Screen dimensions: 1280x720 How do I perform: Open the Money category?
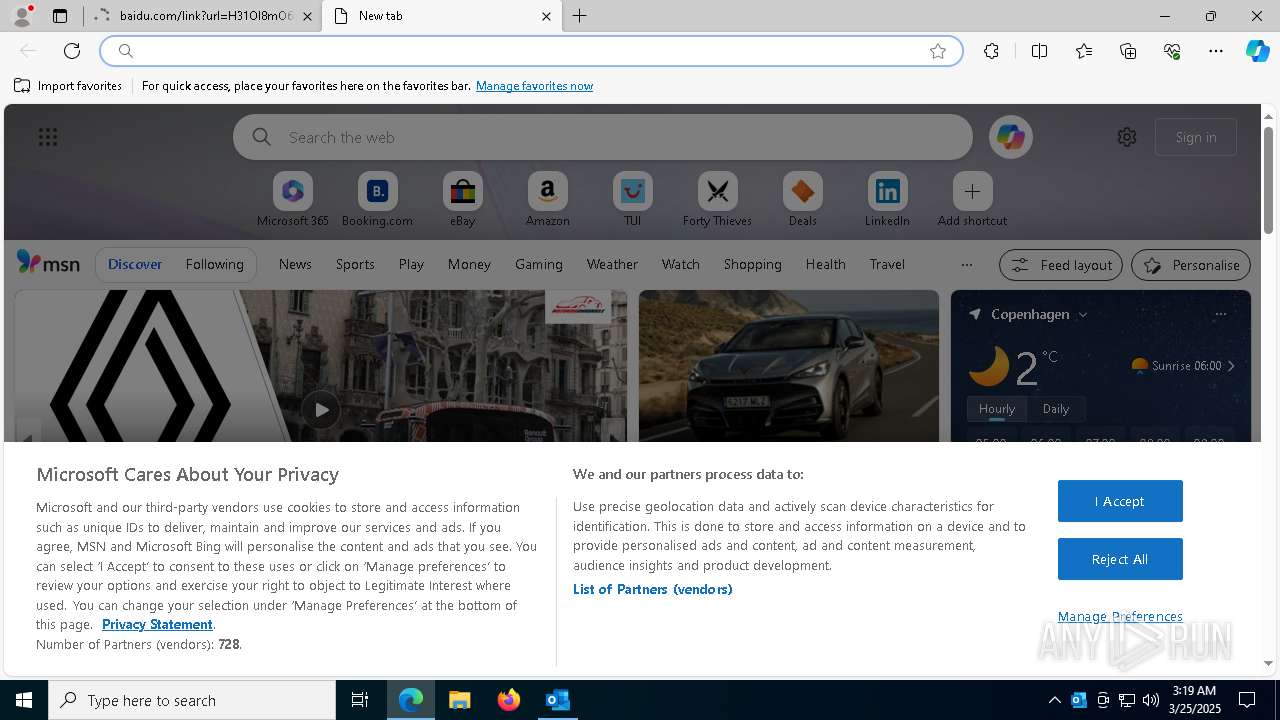(469, 264)
